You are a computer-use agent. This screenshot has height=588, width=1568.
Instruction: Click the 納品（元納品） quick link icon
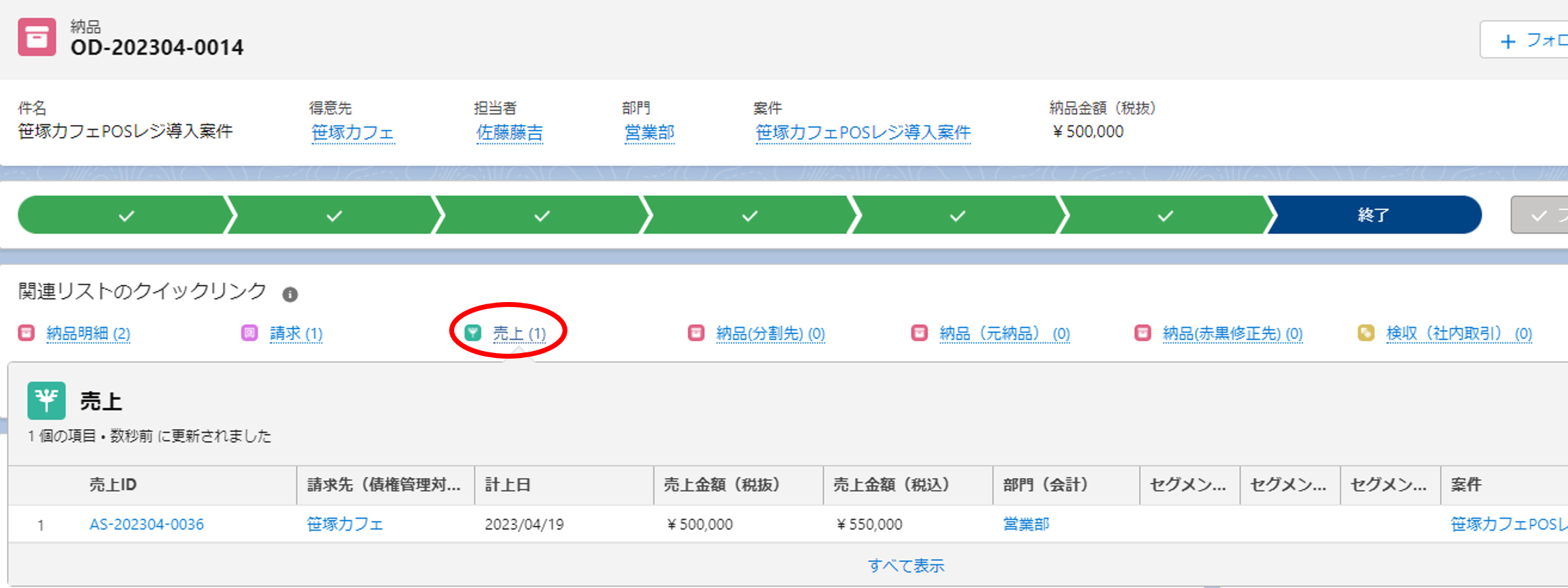click(x=919, y=333)
